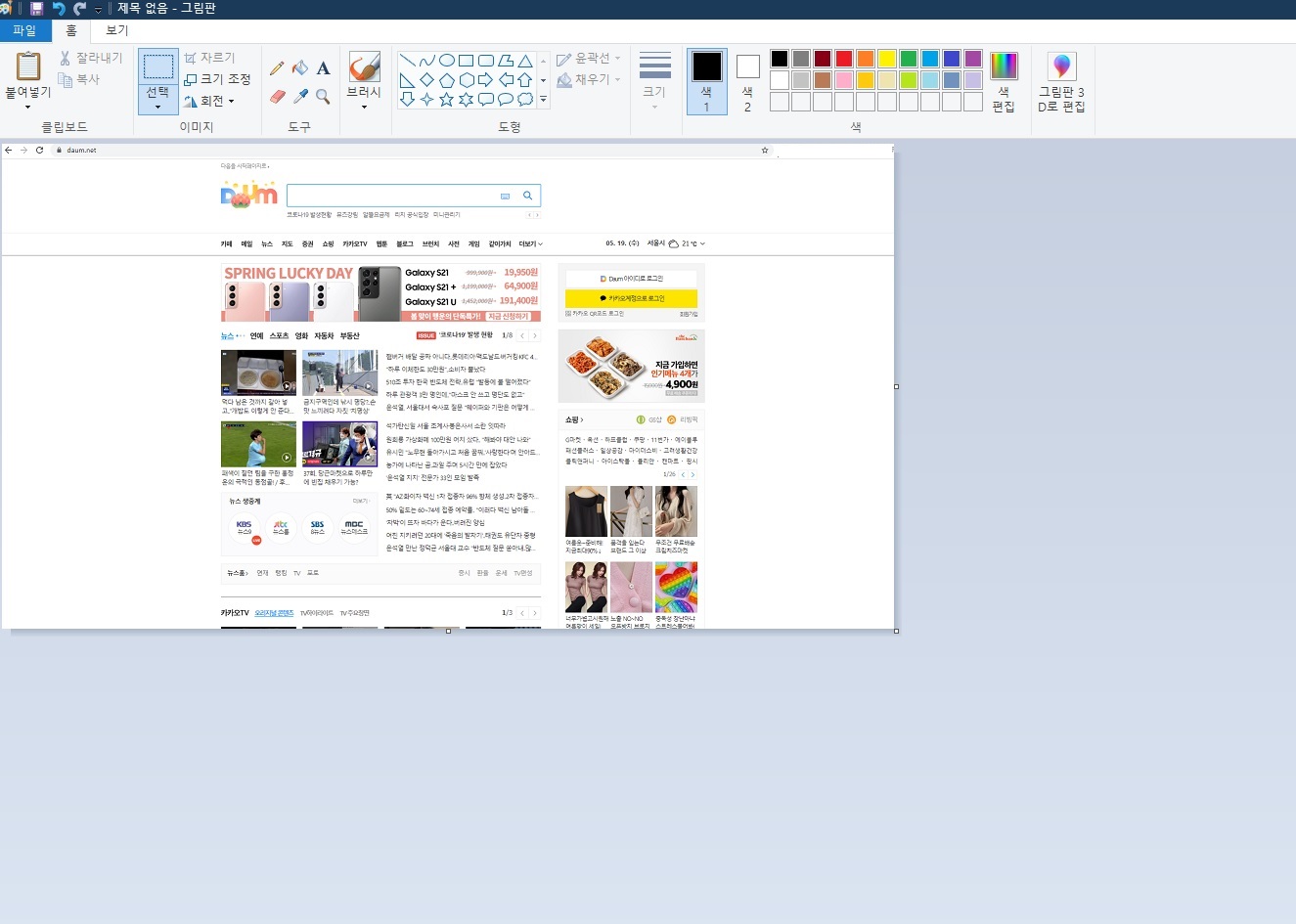Viewport: 1296px width, 924px height.
Task: Open the quick access toolbar customize arrow
Action: pyautogui.click(x=98, y=10)
